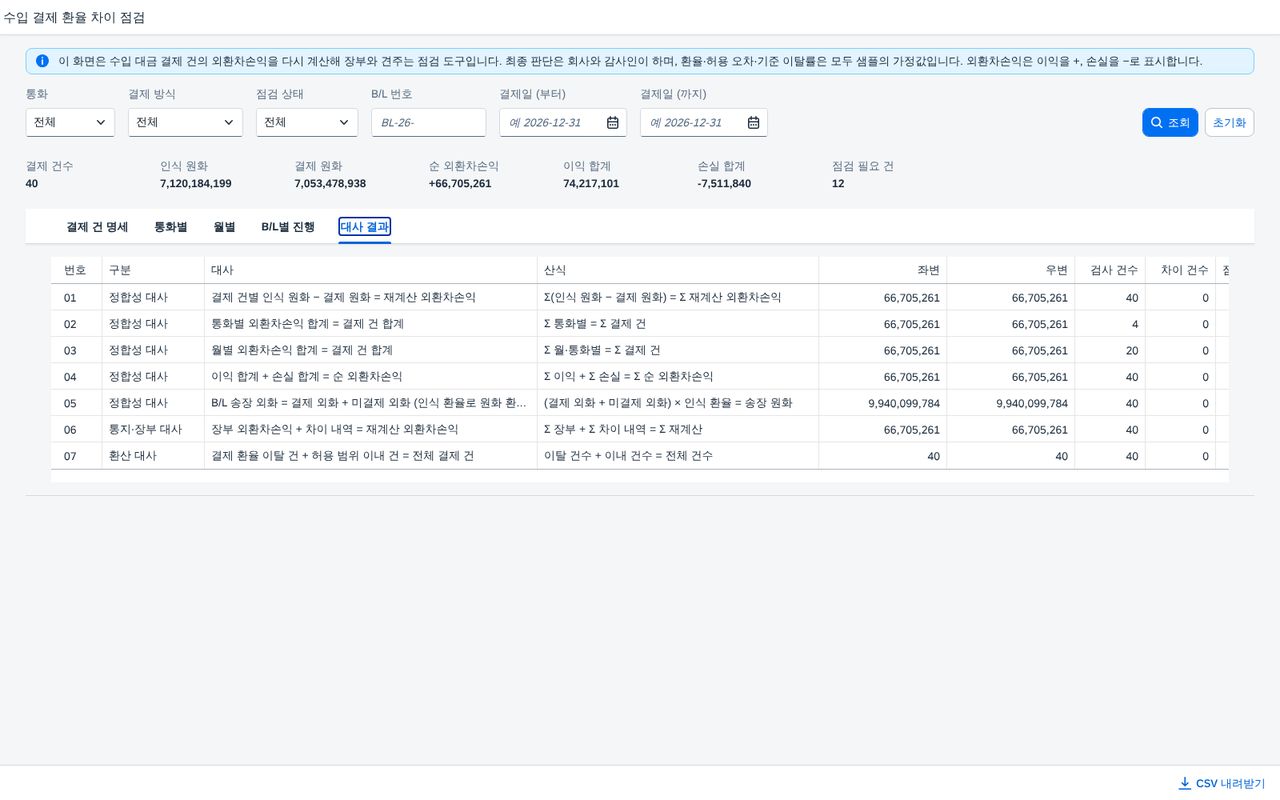The height and width of the screenshot is (800, 1280).
Task: Click the 이익 합계 value 74,217,101
Action: point(591,184)
